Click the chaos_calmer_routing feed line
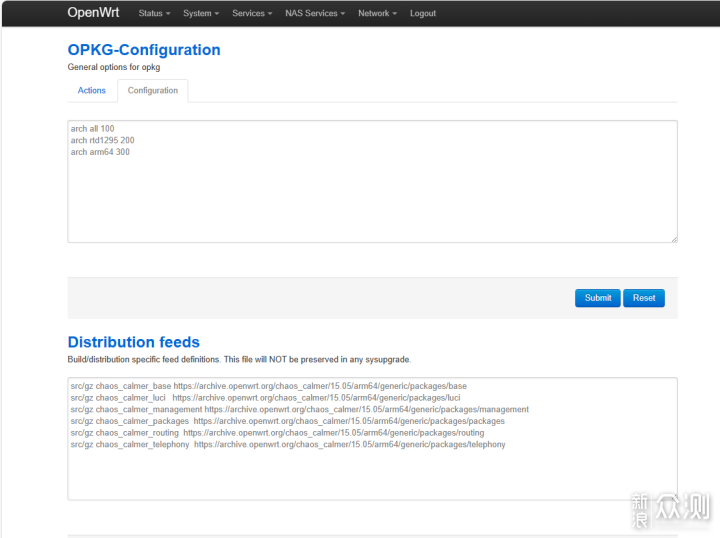720x538 pixels. point(277,433)
